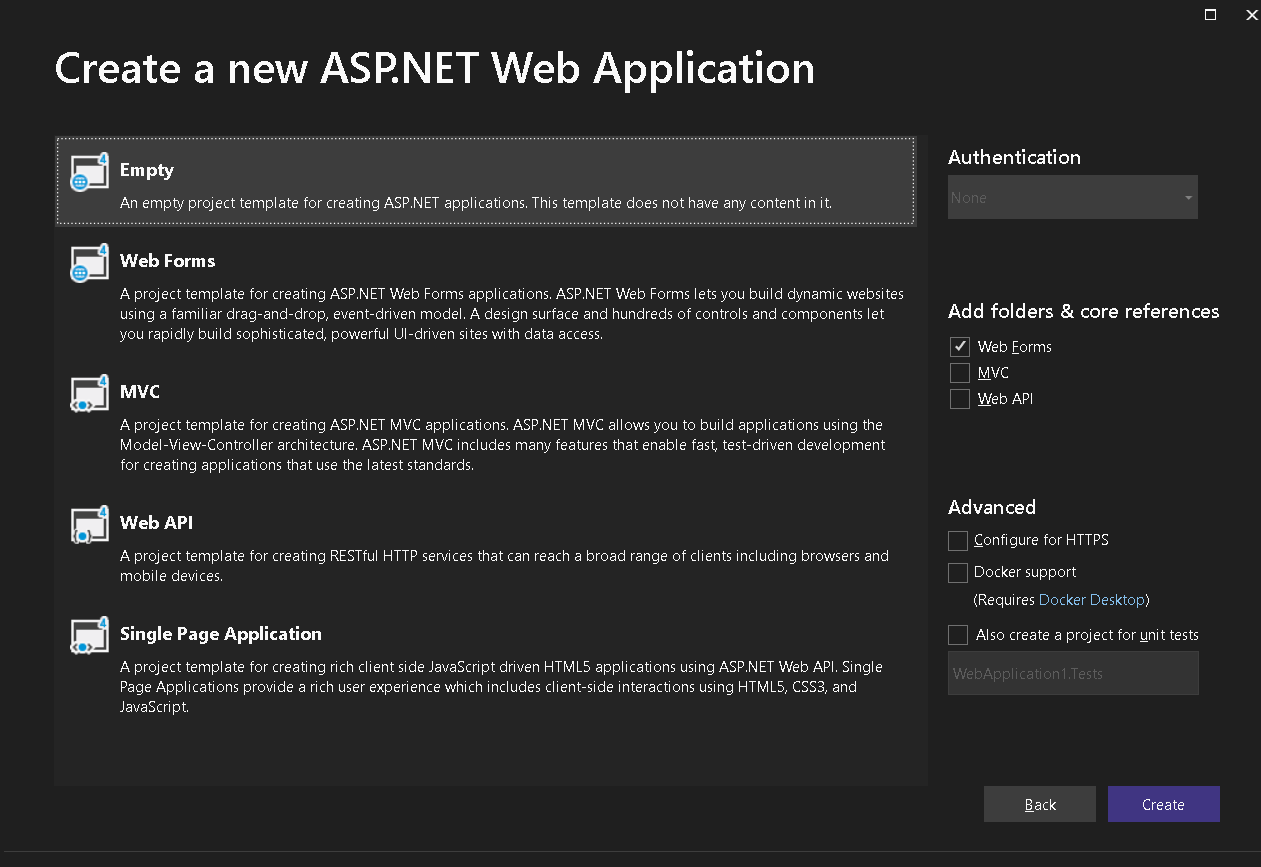The height and width of the screenshot is (867, 1261).
Task: Click the Web API template icon
Action: [90, 524]
